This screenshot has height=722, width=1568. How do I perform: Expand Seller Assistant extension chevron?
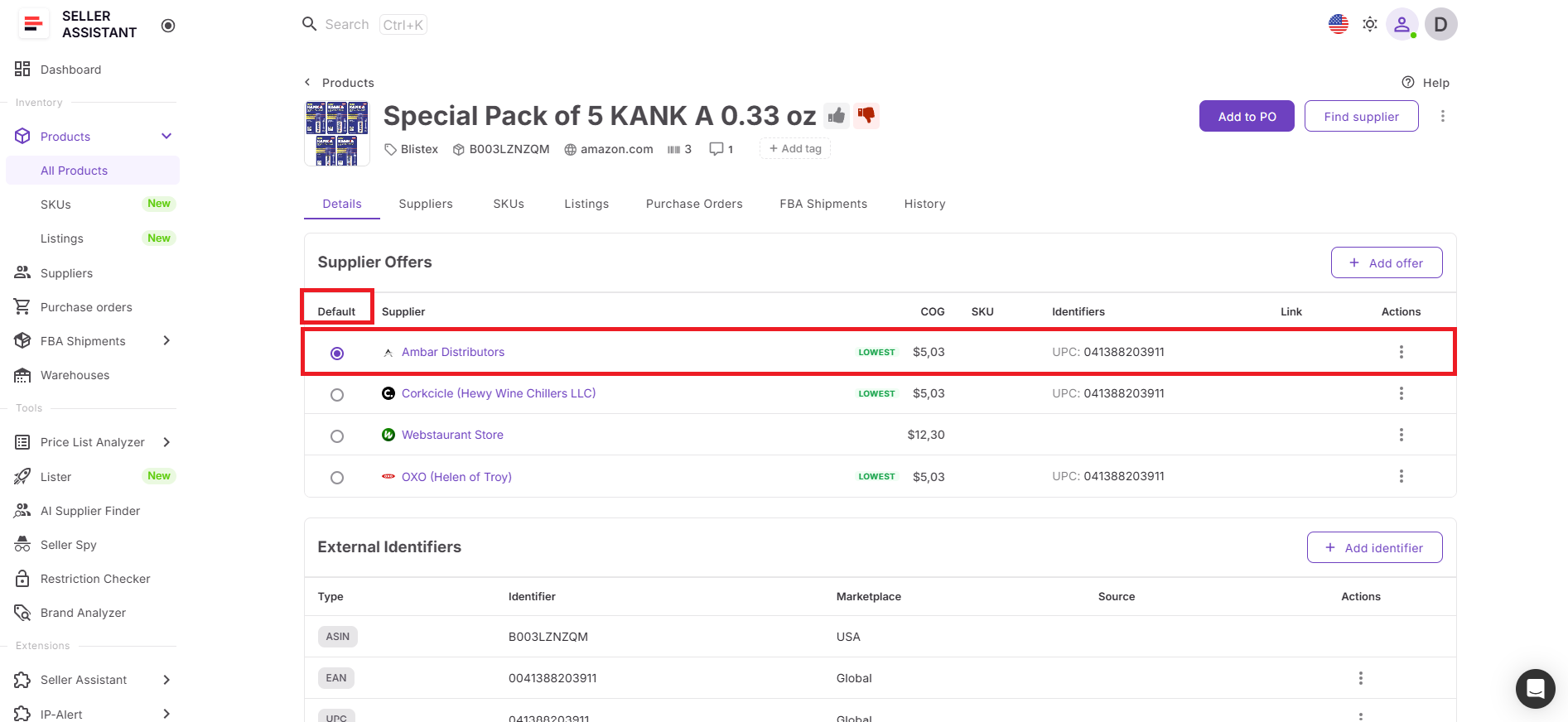(x=166, y=680)
